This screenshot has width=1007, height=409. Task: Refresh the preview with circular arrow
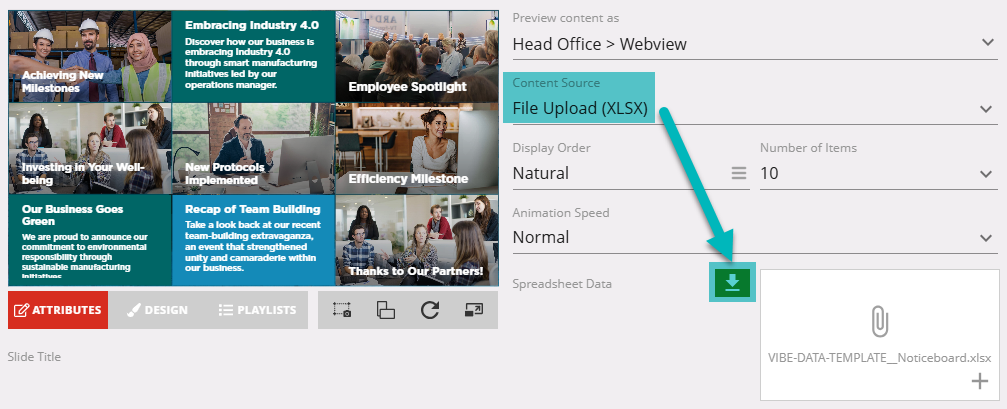pos(430,310)
